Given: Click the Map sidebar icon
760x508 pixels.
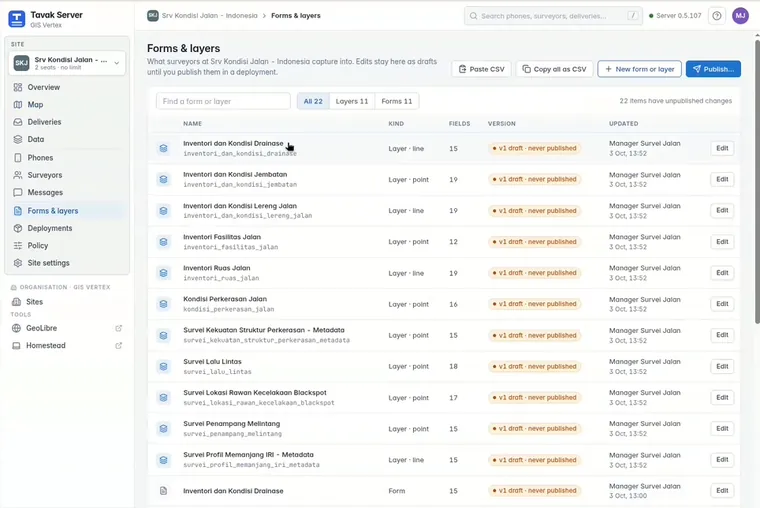Looking at the screenshot, I should click(18, 105).
